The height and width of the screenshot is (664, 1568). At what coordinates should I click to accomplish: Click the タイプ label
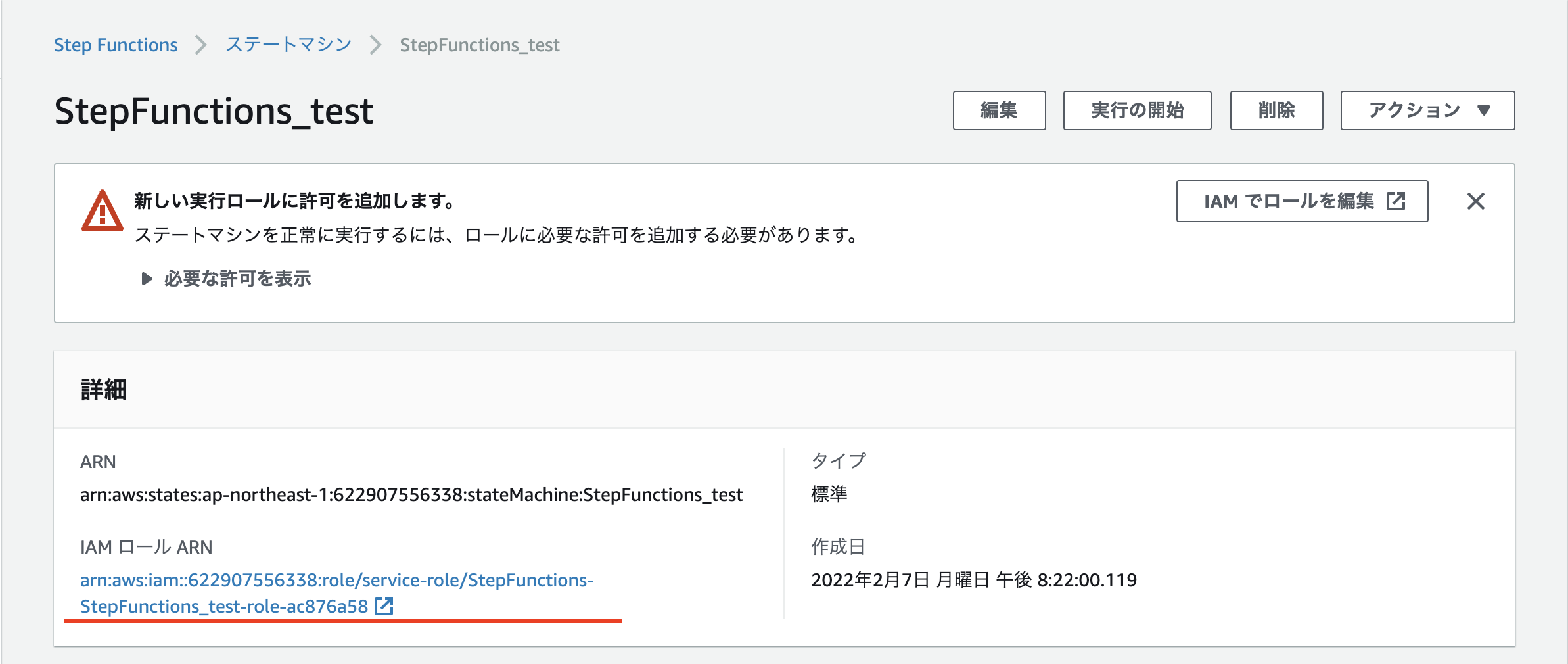click(839, 461)
